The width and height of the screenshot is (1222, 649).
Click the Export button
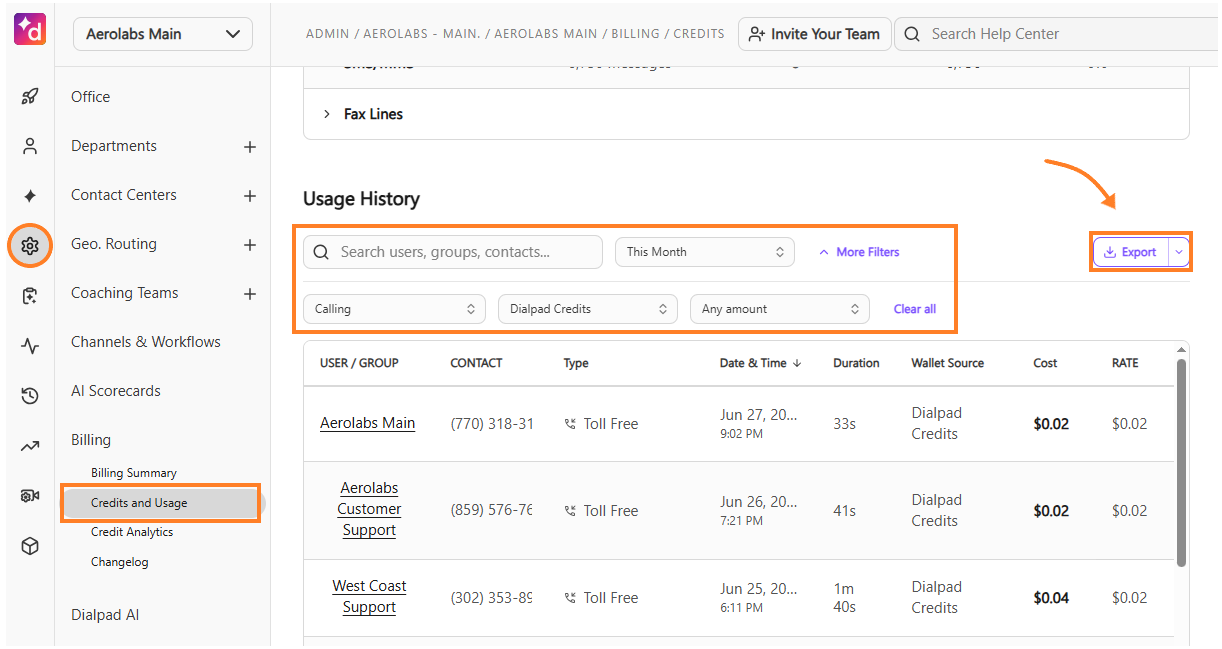[1130, 252]
